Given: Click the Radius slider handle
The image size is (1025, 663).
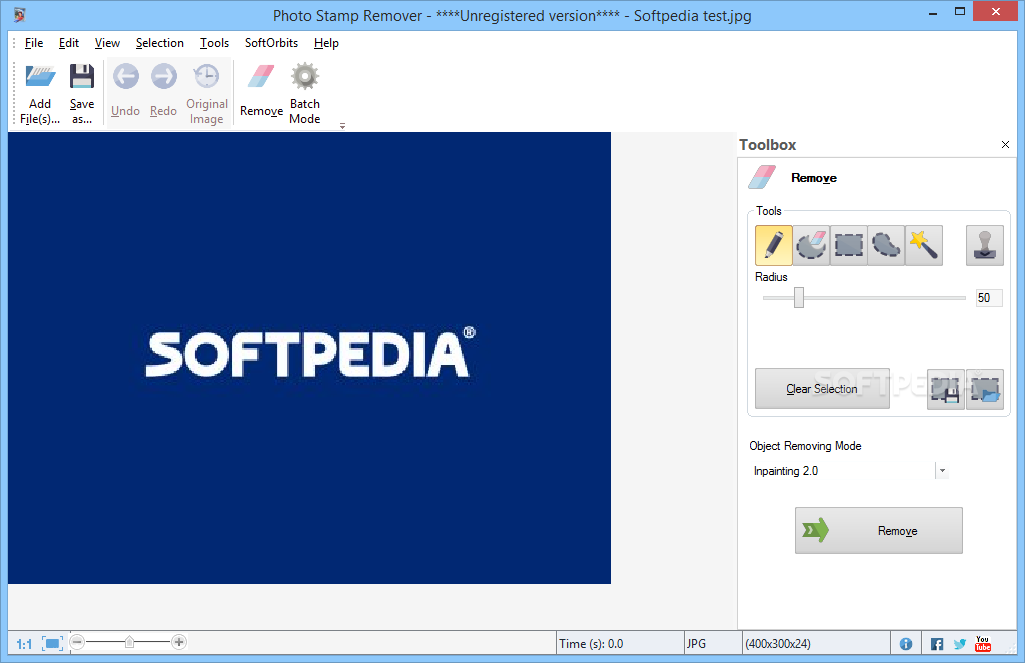Looking at the screenshot, I should tap(799, 298).
